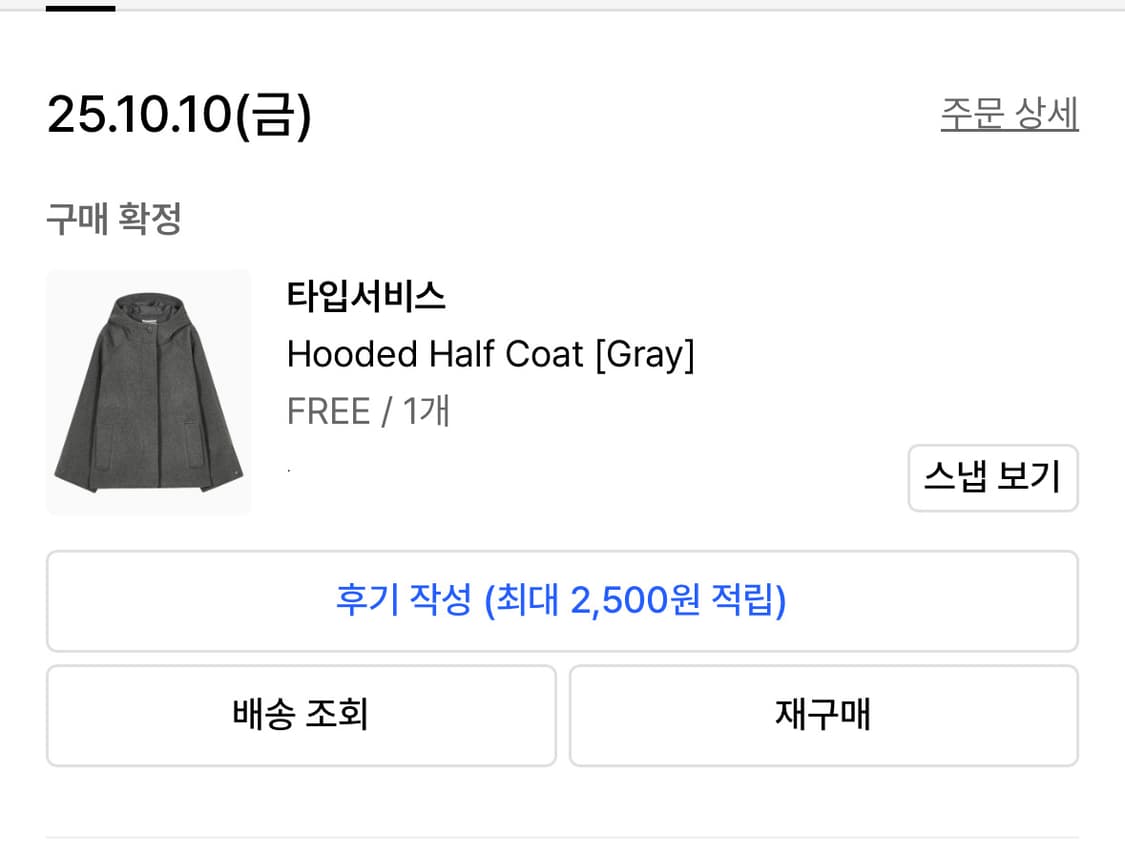
Task: Click the FREE / 1개 option text
Action: tap(368, 411)
